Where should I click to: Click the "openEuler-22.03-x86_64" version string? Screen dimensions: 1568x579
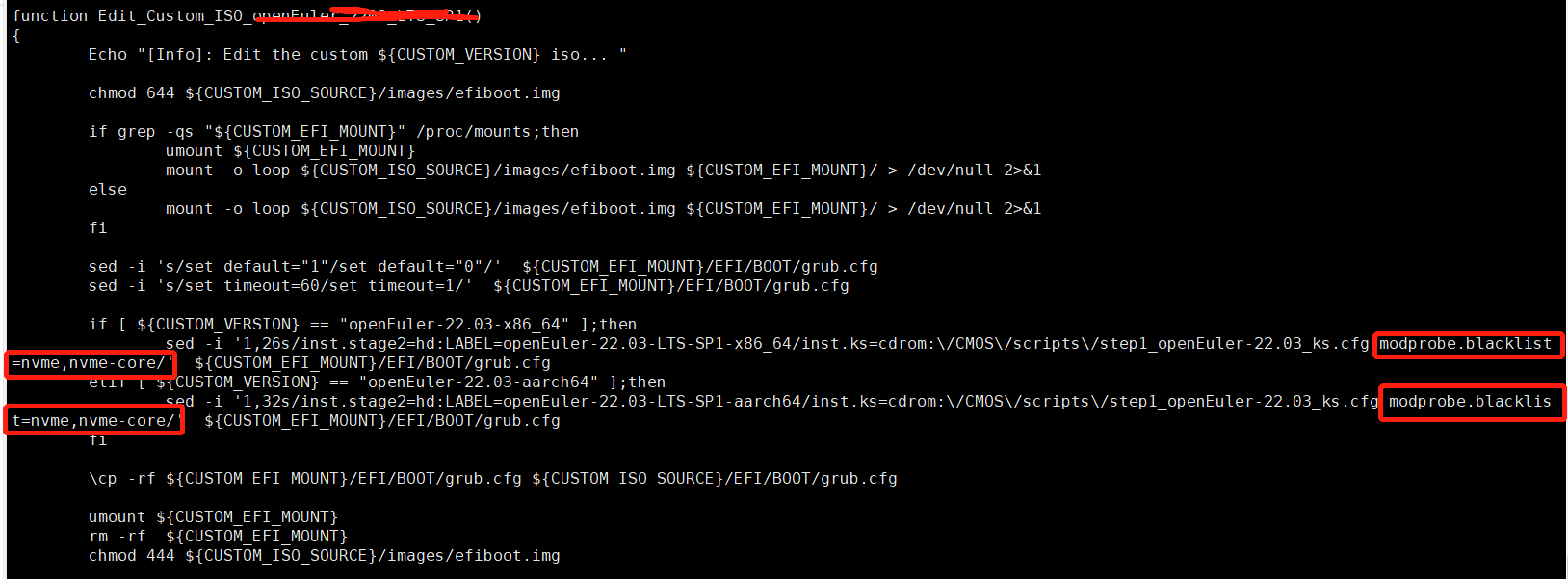[454, 325]
